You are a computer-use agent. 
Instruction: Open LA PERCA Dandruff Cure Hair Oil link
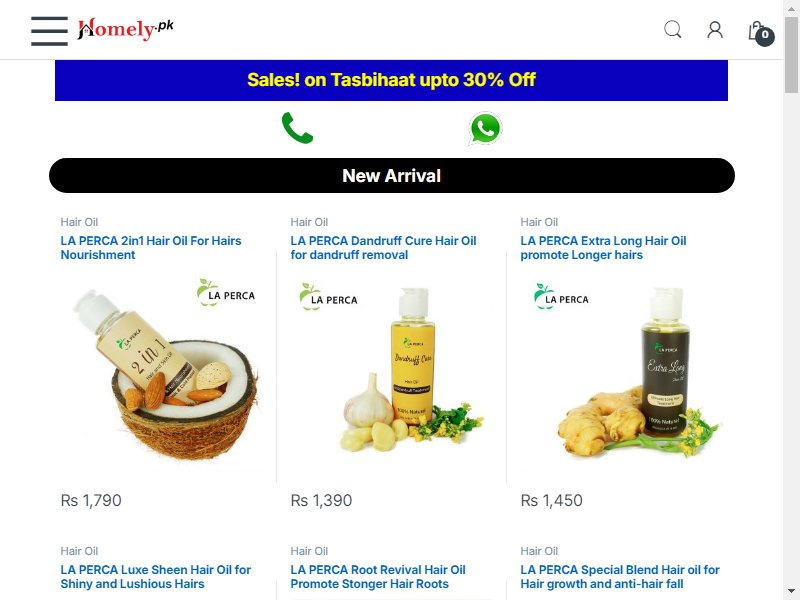pyautogui.click(x=383, y=248)
